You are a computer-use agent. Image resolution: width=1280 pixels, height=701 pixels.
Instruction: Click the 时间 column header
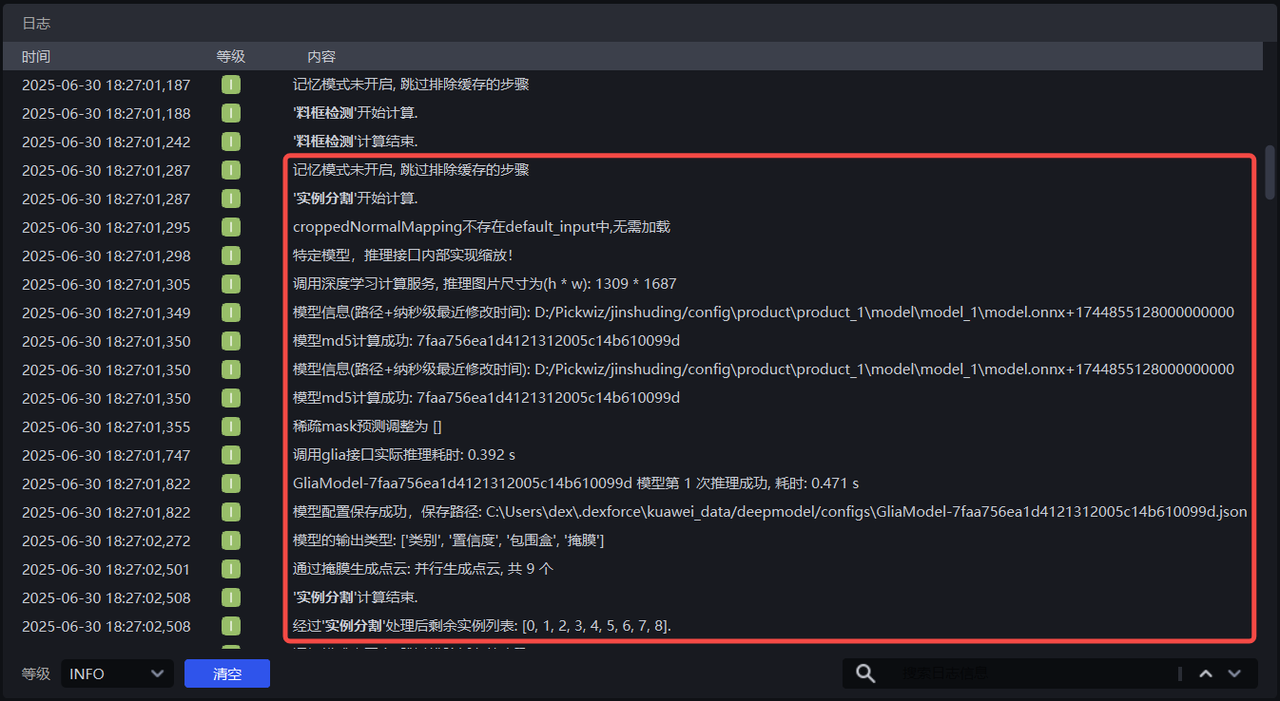[x=36, y=57]
